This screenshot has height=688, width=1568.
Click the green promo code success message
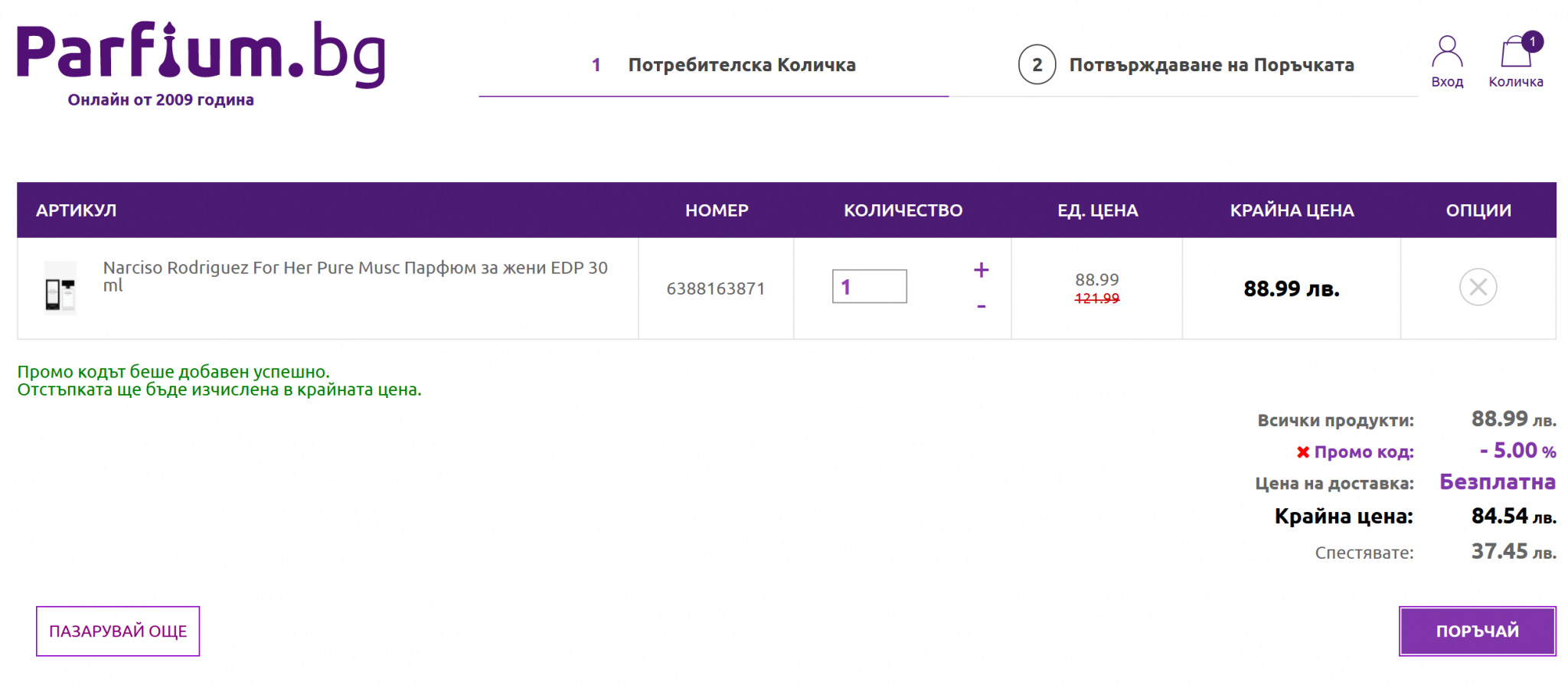point(219,380)
